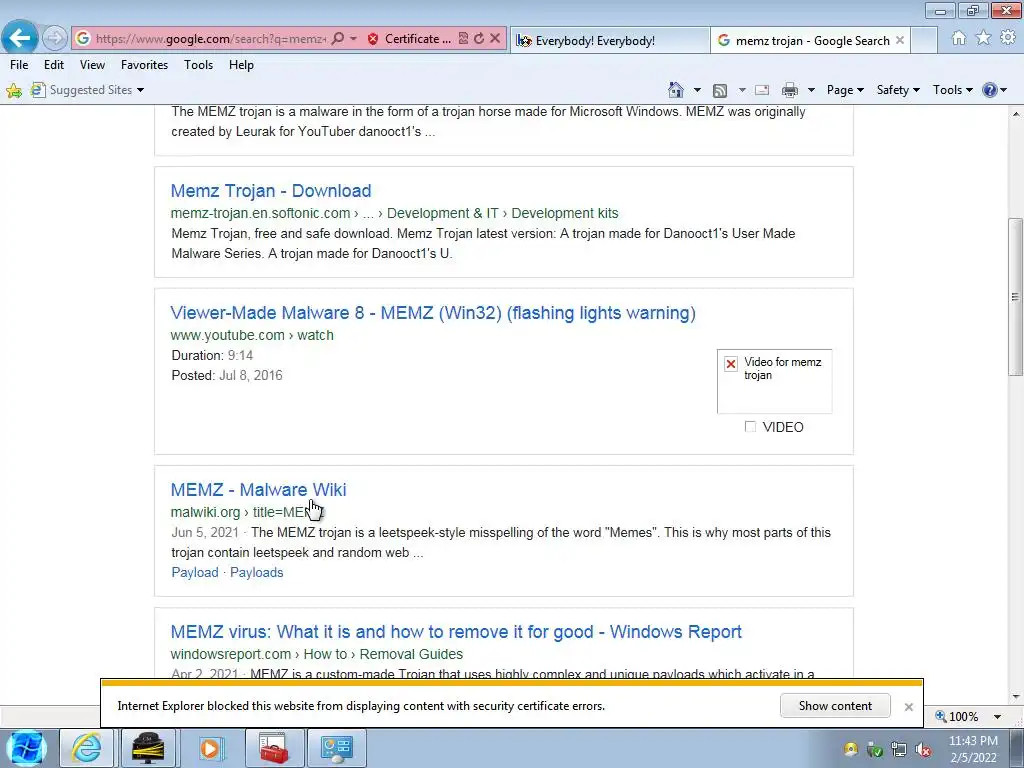Image resolution: width=1024 pixels, height=768 pixels.
Task: Click the magnifier search icon in address bar
Action: (338, 39)
